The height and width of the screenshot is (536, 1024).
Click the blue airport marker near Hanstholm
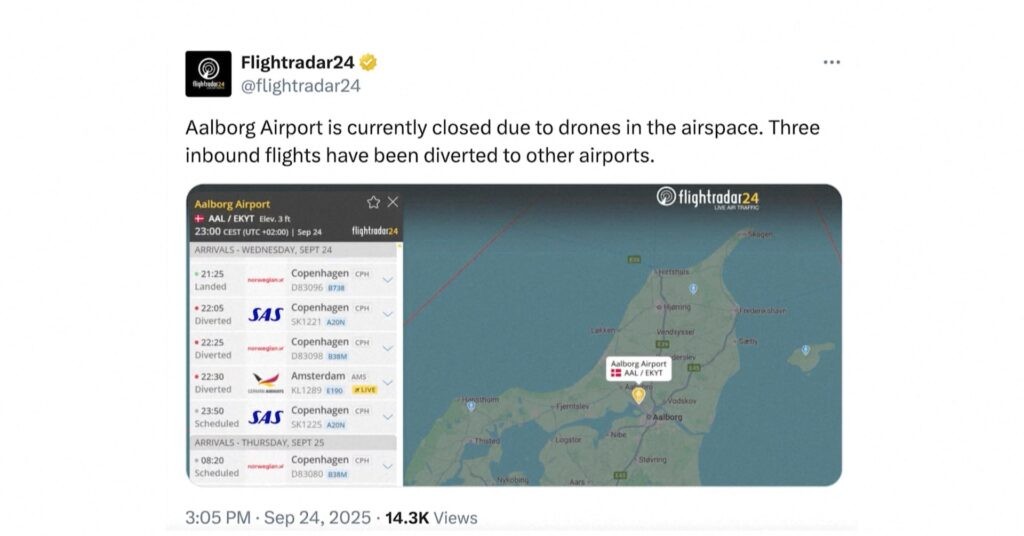[x=470, y=406]
